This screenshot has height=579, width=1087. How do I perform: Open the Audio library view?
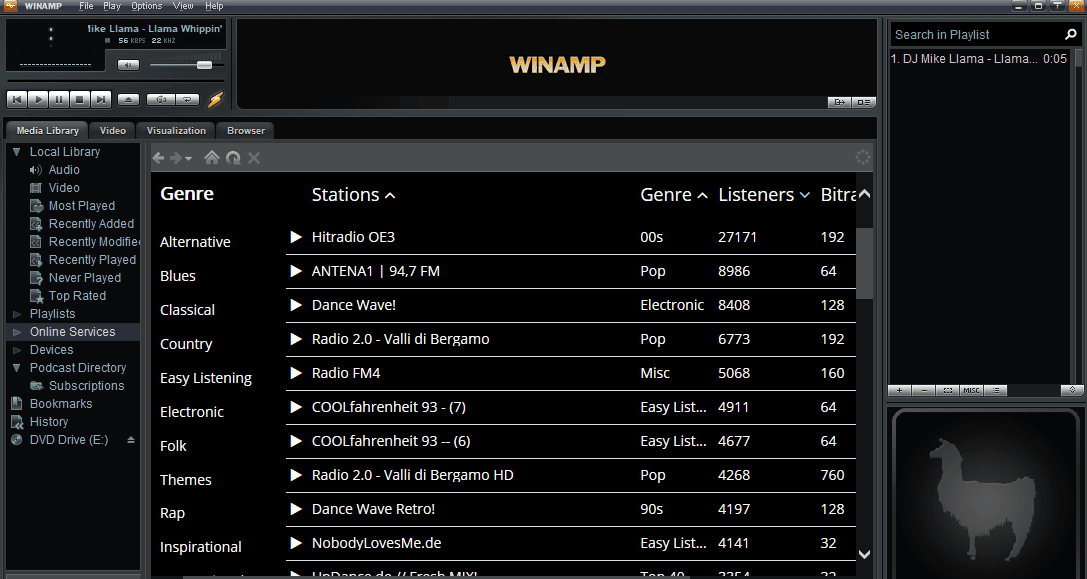click(x=64, y=170)
